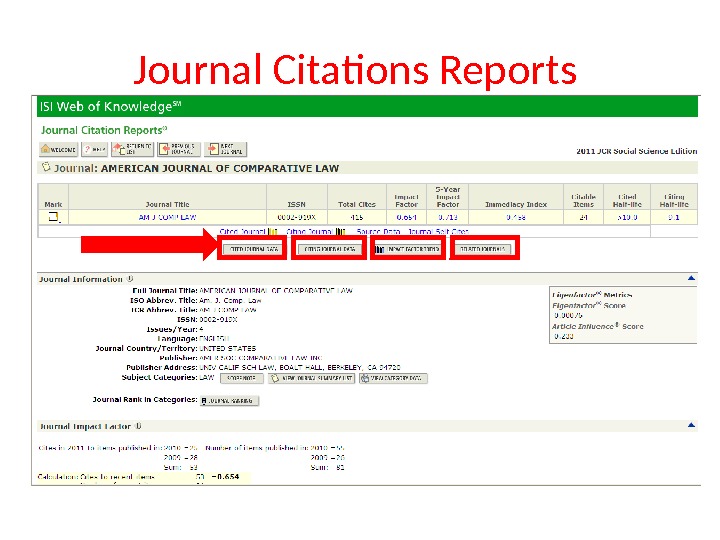This screenshot has width=720, height=540.
Task: Go to Previous Journal button
Action: click(179, 149)
